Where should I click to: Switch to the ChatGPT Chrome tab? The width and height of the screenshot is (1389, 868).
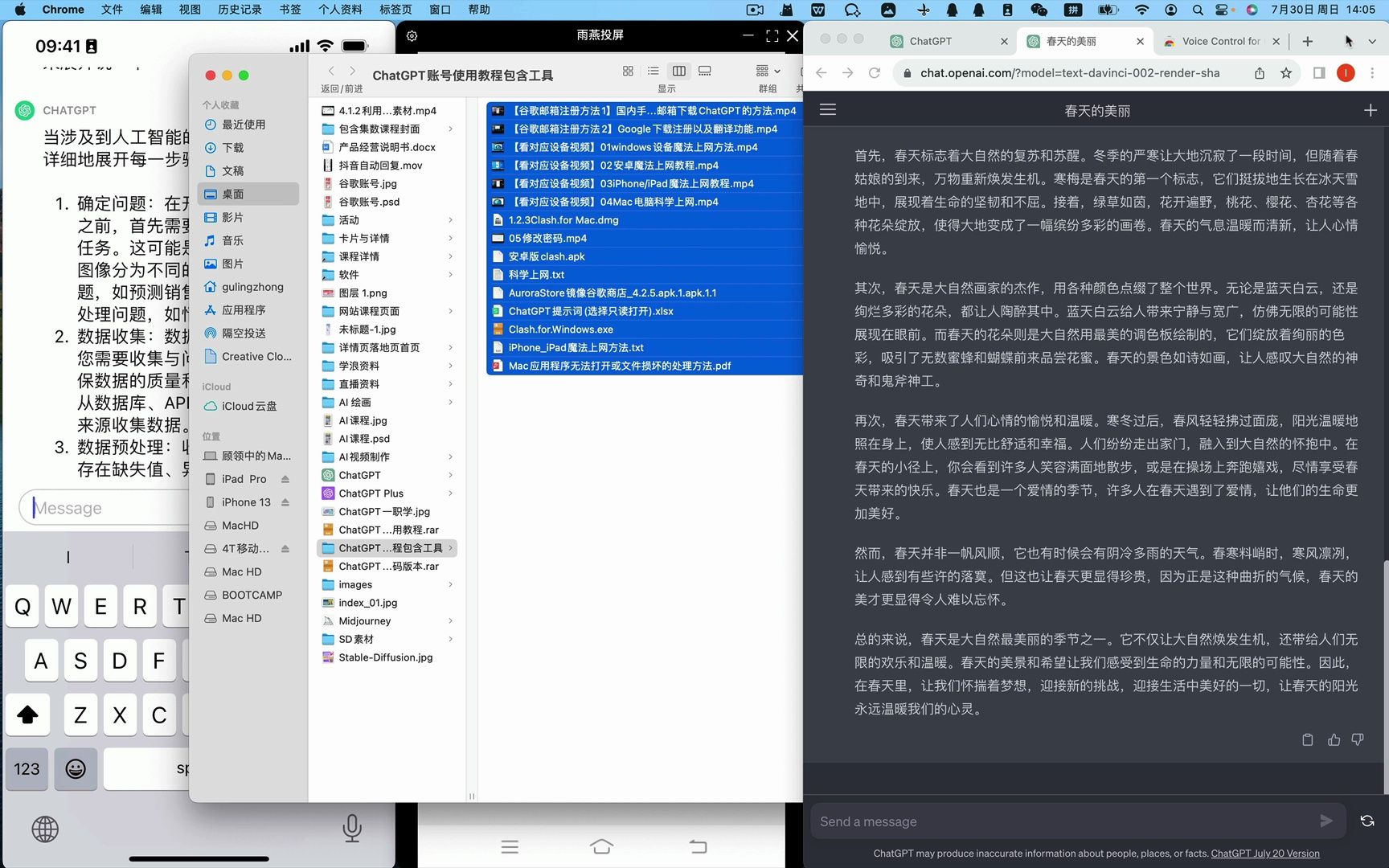[x=947, y=41]
